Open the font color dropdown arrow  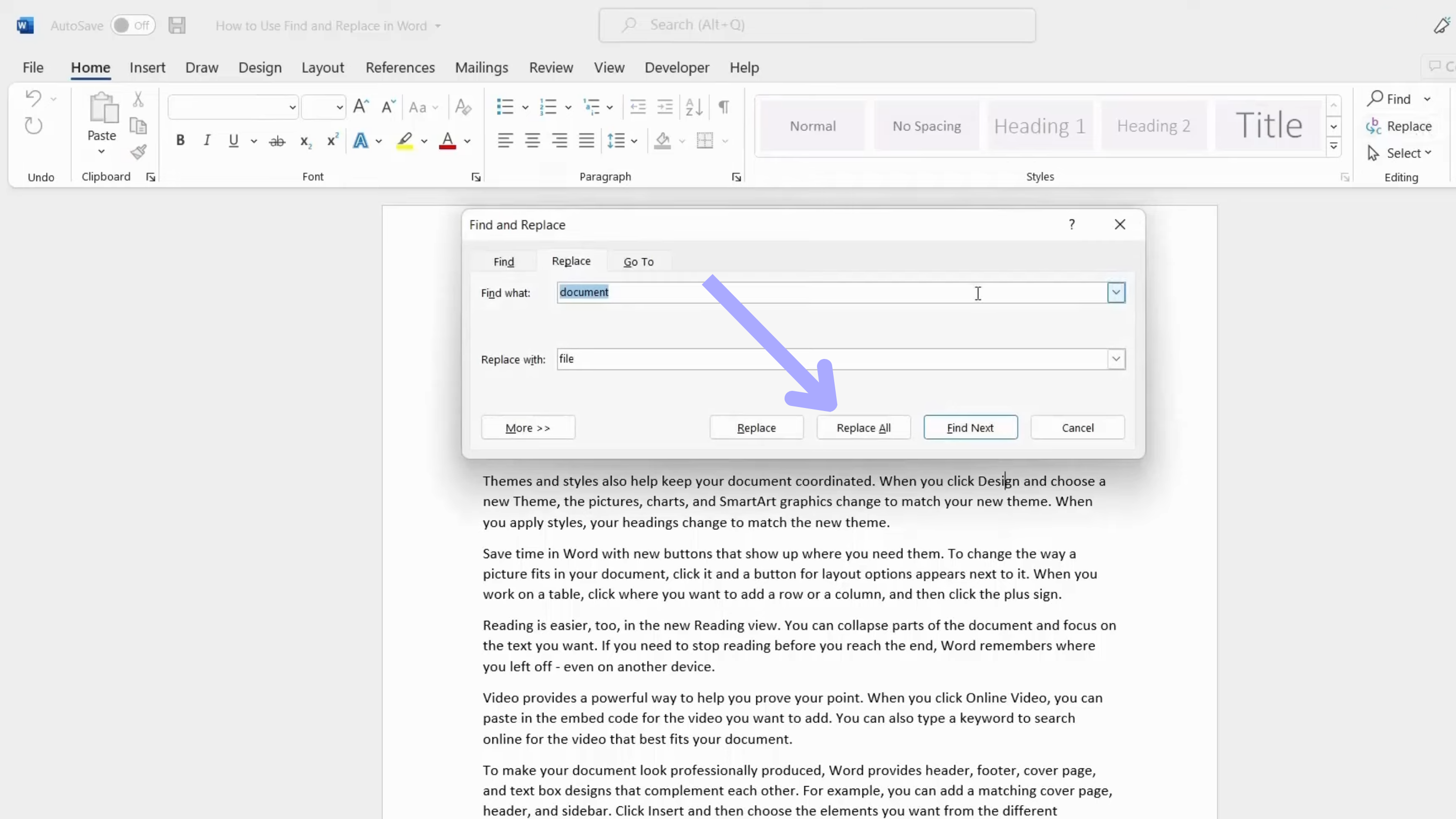tap(468, 141)
